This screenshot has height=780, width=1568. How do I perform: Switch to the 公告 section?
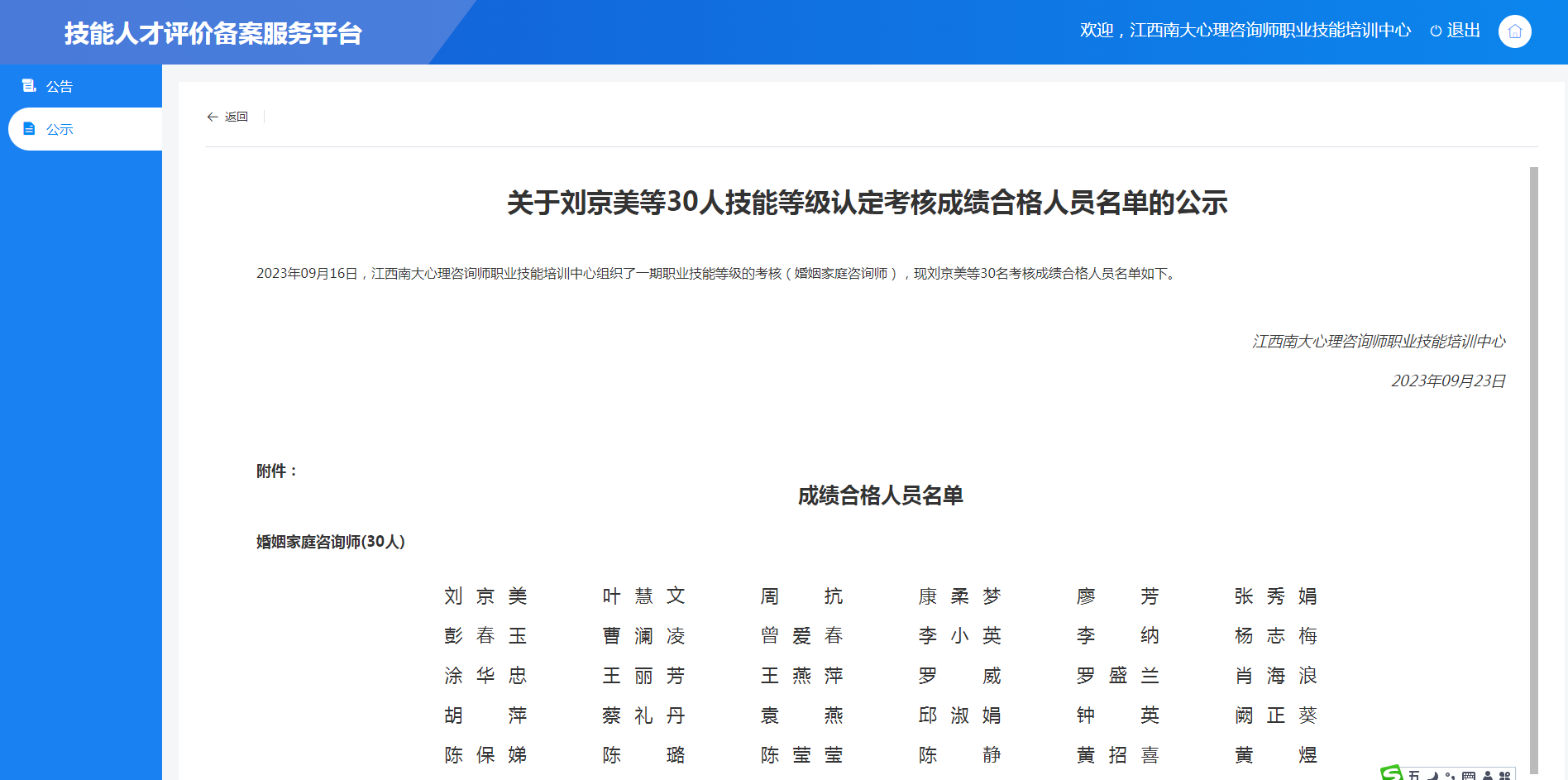58,85
